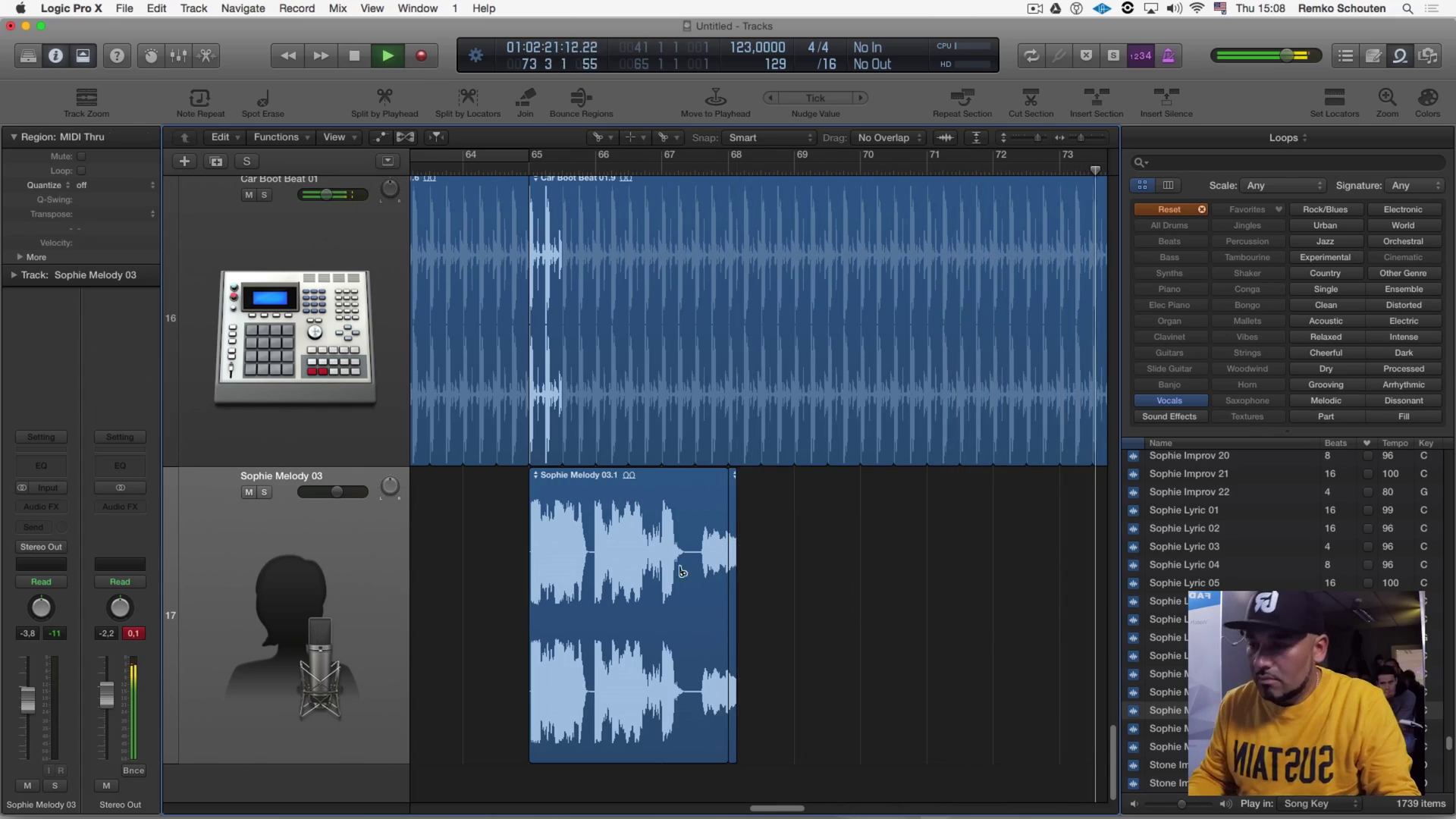Viewport: 1456px width, 819px height.
Task: Adjust the Sophie Melody 03 volume slider
Action: tap(336, 492)
